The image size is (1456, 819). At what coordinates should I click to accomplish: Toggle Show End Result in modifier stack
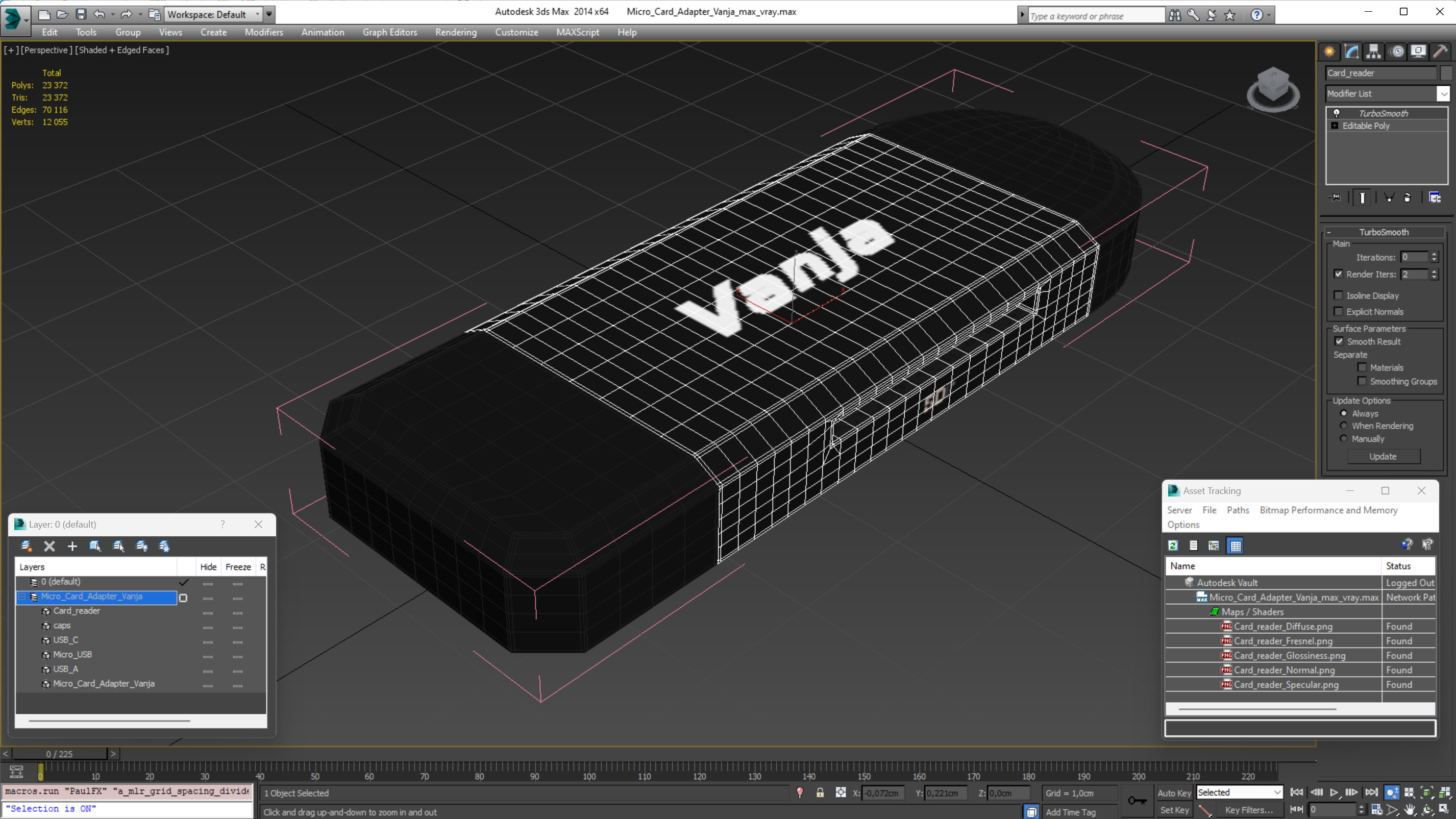[x=1362, y=197]
